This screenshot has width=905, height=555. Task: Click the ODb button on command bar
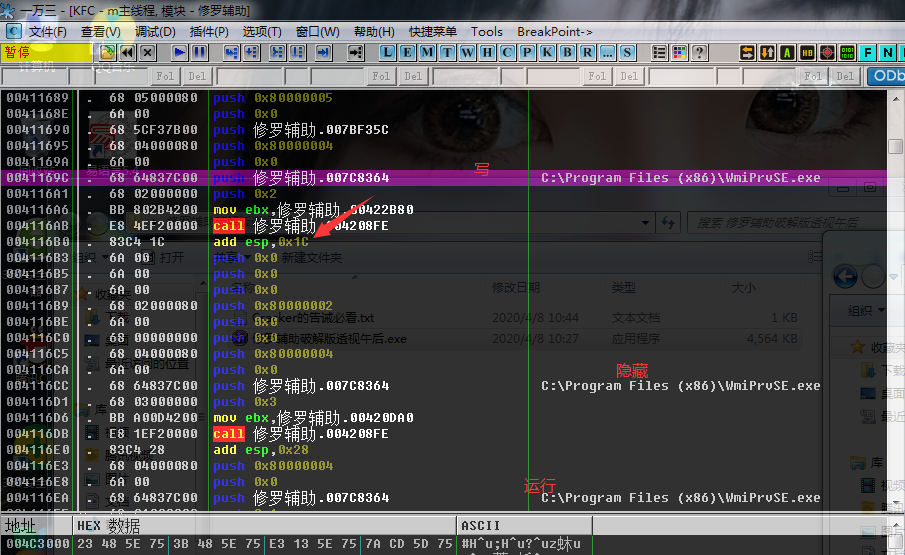pos(887,76)
